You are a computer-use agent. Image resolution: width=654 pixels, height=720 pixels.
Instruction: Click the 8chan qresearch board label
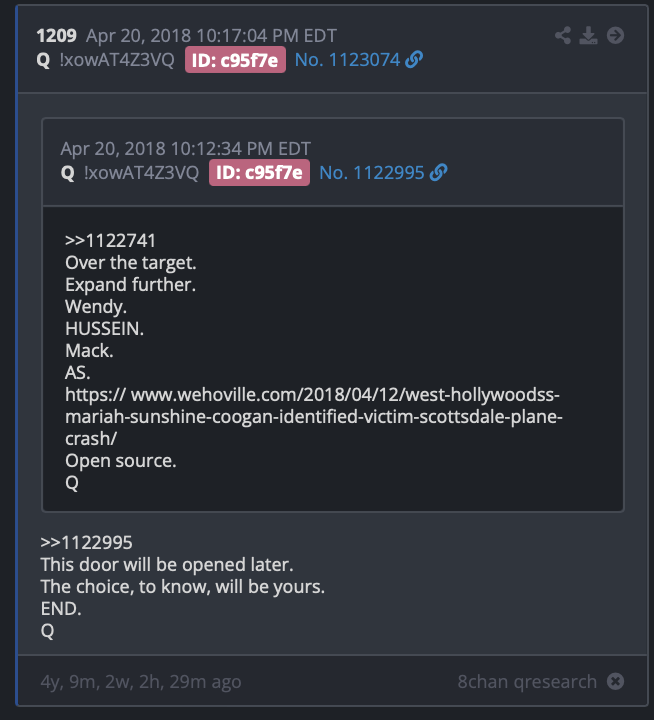point(527,681)
